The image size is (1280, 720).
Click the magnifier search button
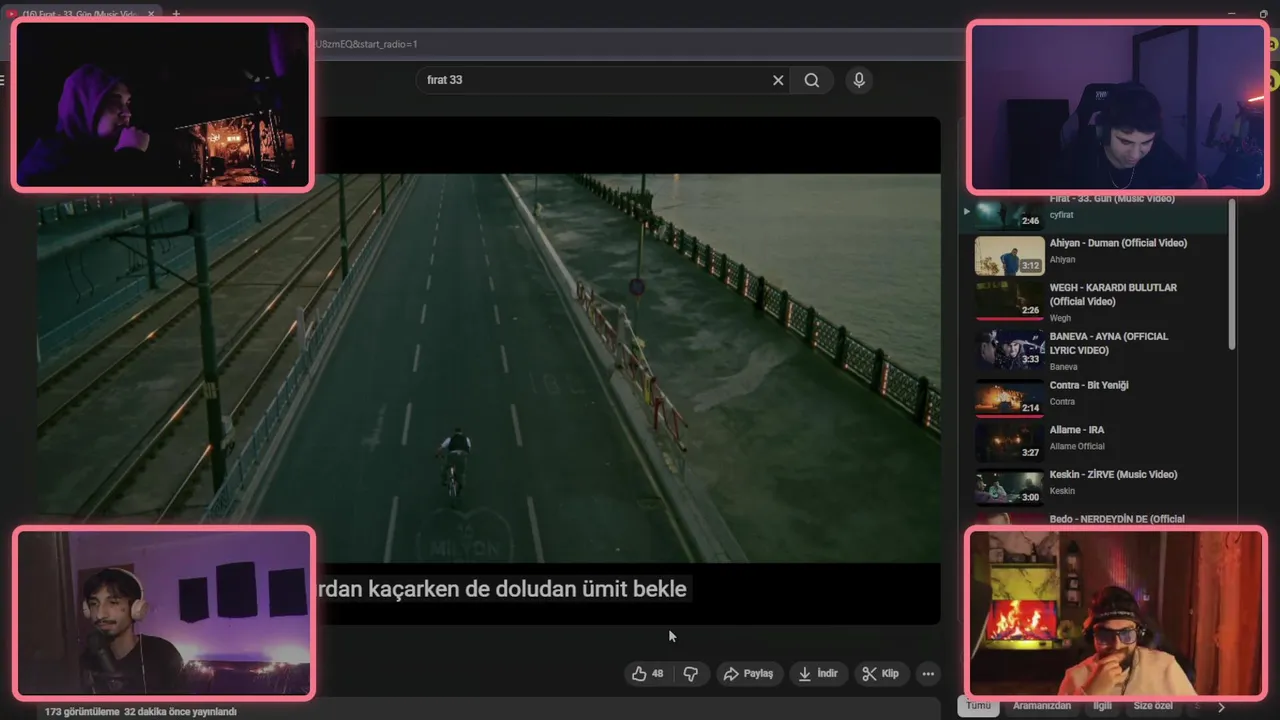click(x=812, y=80)
